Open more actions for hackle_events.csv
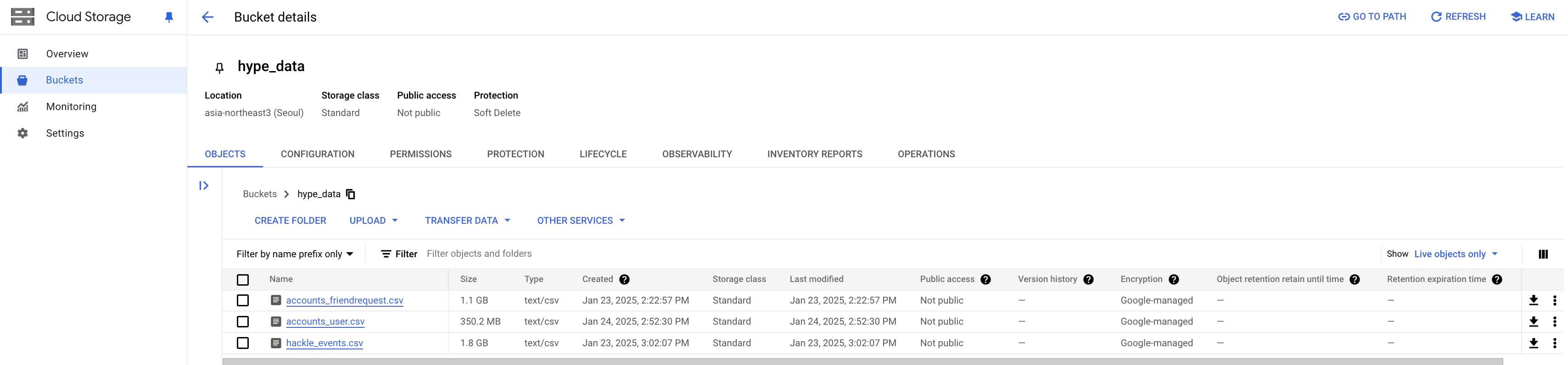The width and height of the screenshot is (1568, 365). click(x=1554, y=343)
